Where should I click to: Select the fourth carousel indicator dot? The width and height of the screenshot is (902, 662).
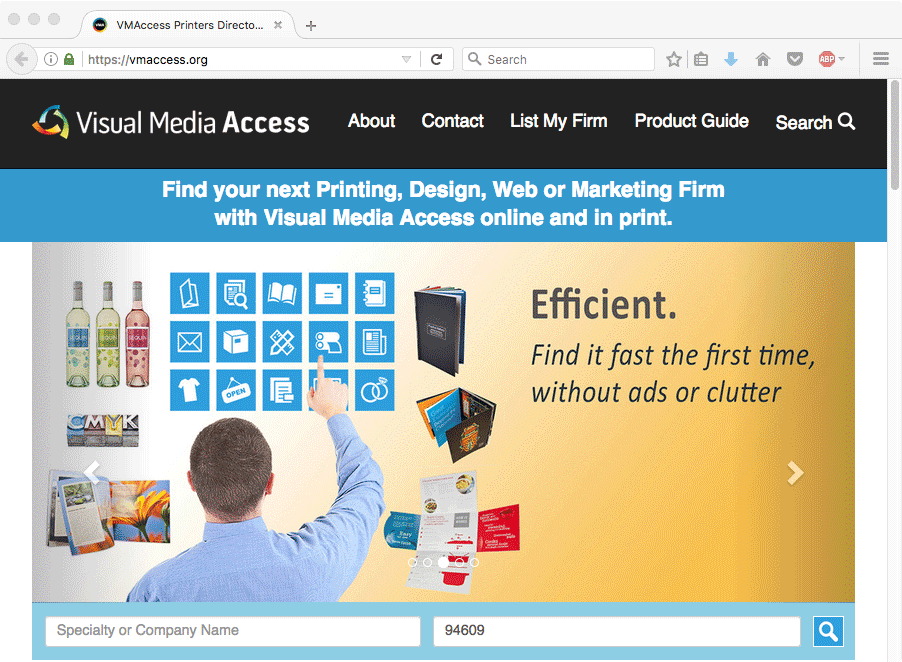coord(459,562)
